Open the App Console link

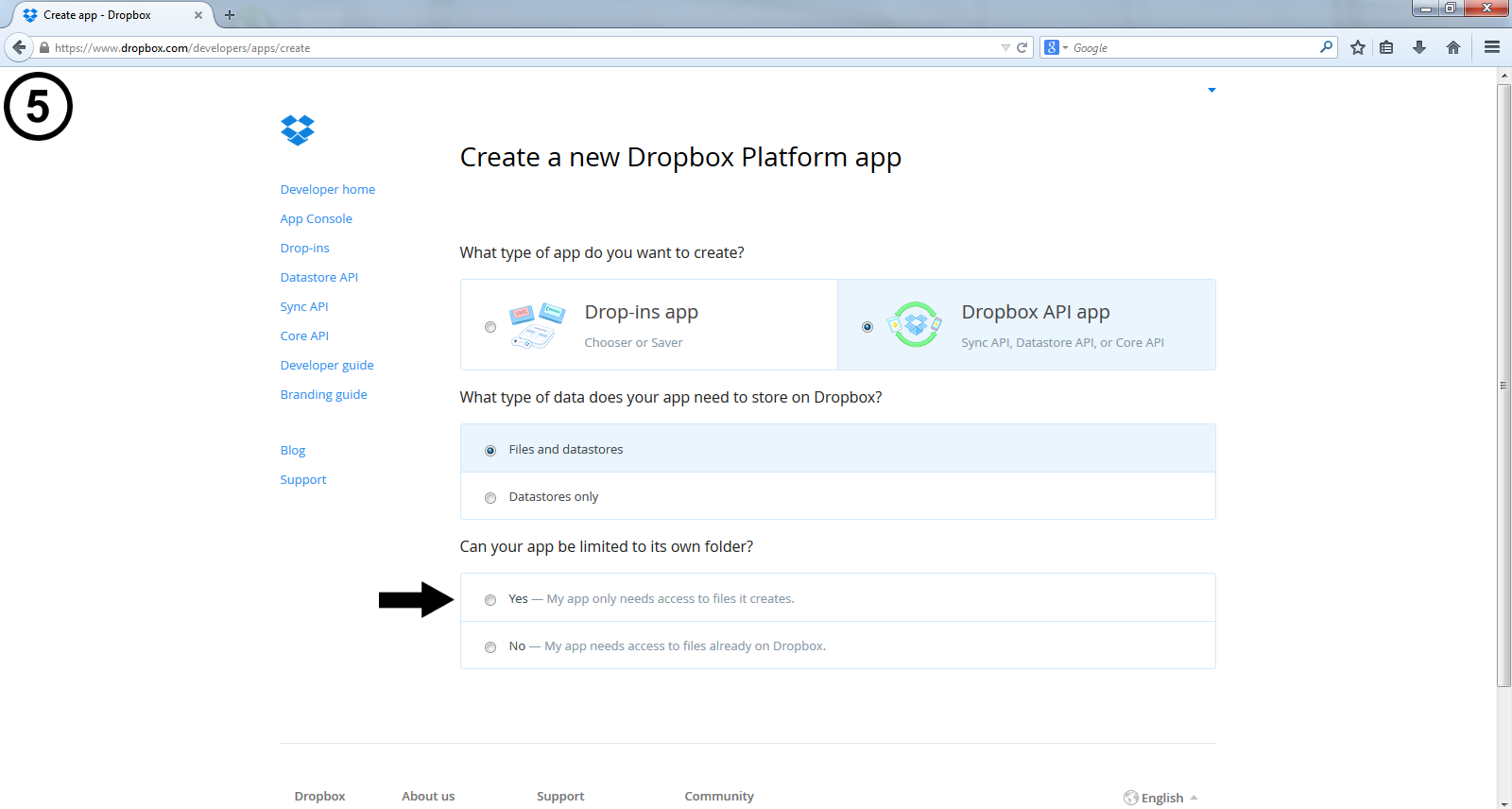(317, 218)
